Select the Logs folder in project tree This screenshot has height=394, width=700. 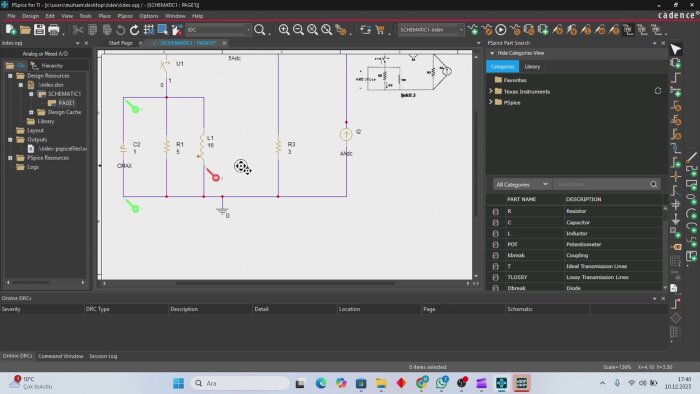(x=33, y=167)
